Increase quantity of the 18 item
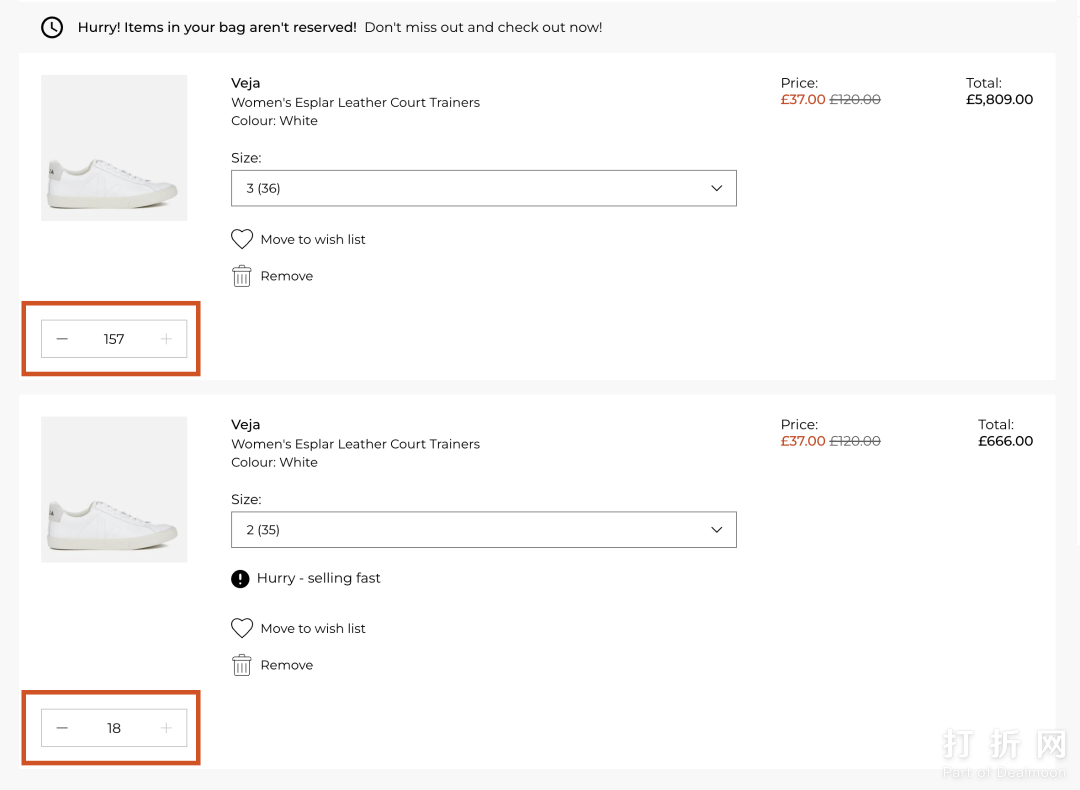Image resolution: width=1080 pixels, height=790 pixels. pyautogui.click(x=166, y=728)
